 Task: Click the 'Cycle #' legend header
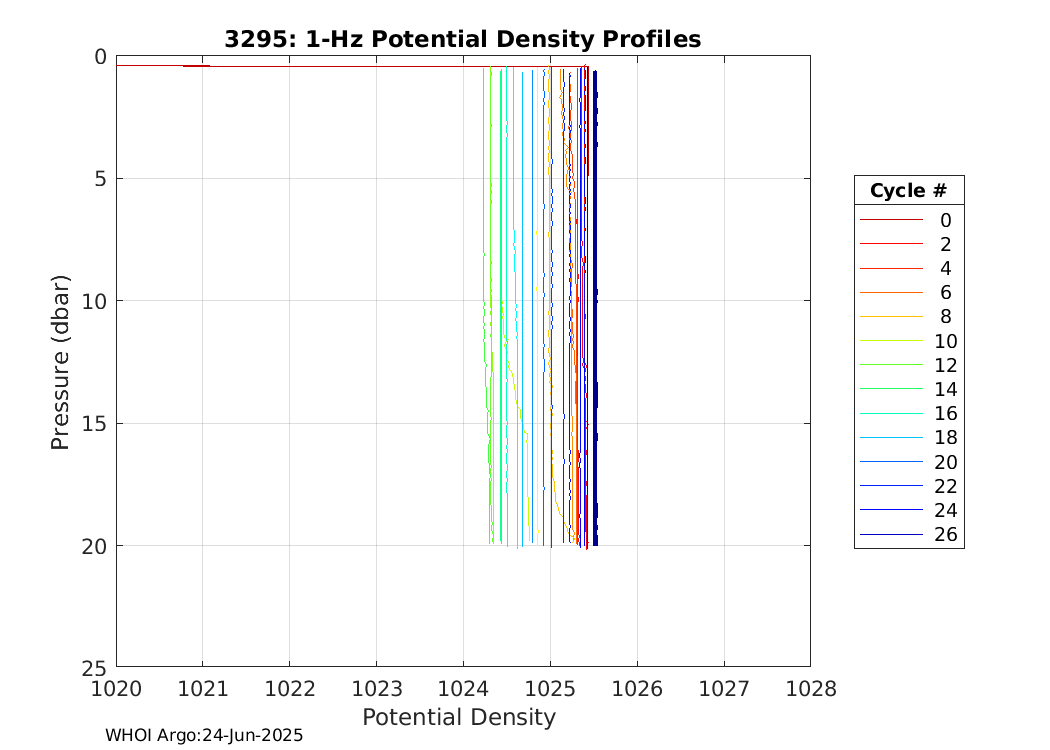[x=908, y=191]
